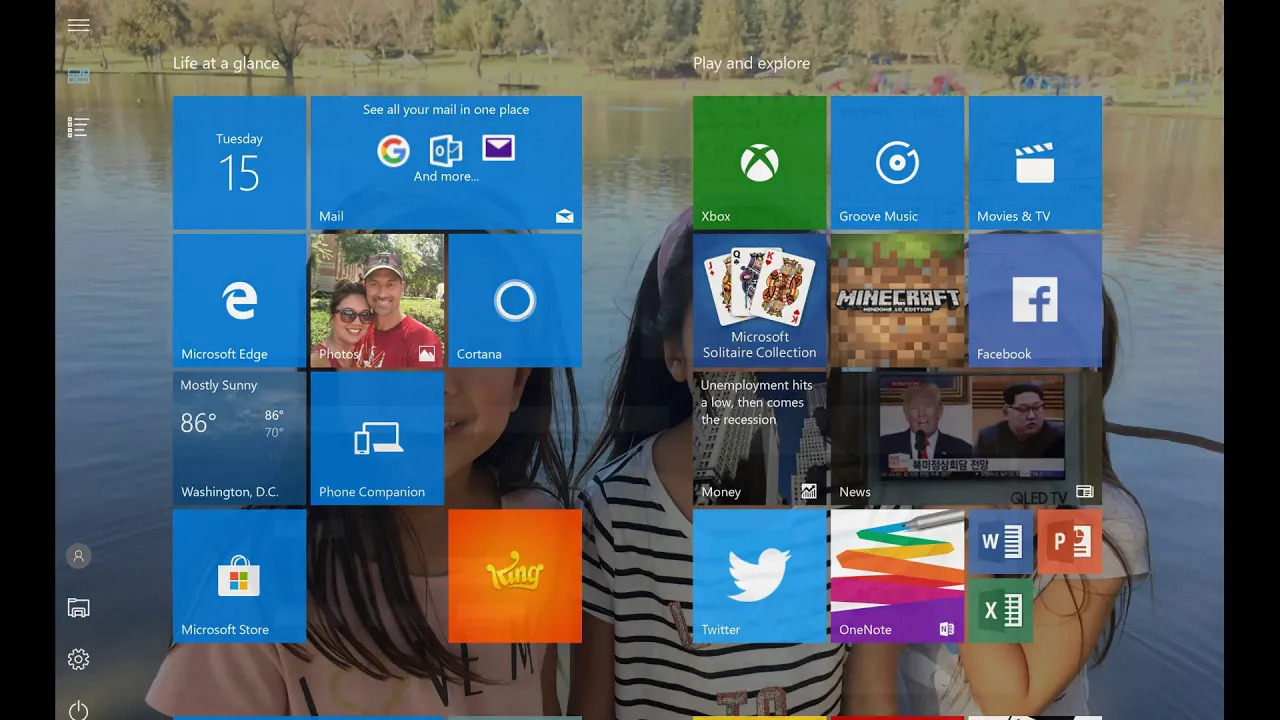Launch the Facebook tile

(1035, 301)
